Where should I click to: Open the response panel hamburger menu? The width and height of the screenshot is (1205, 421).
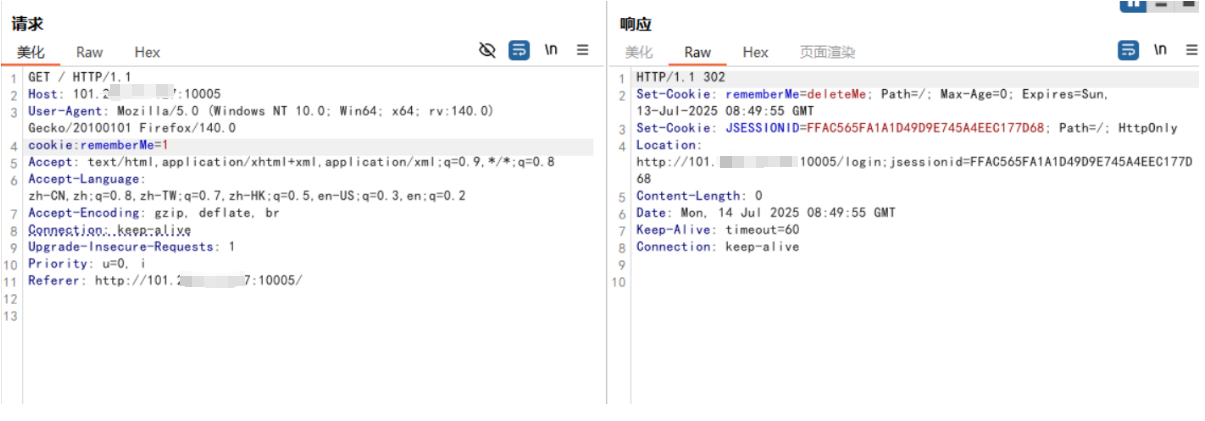click(x=1191, y=50)
